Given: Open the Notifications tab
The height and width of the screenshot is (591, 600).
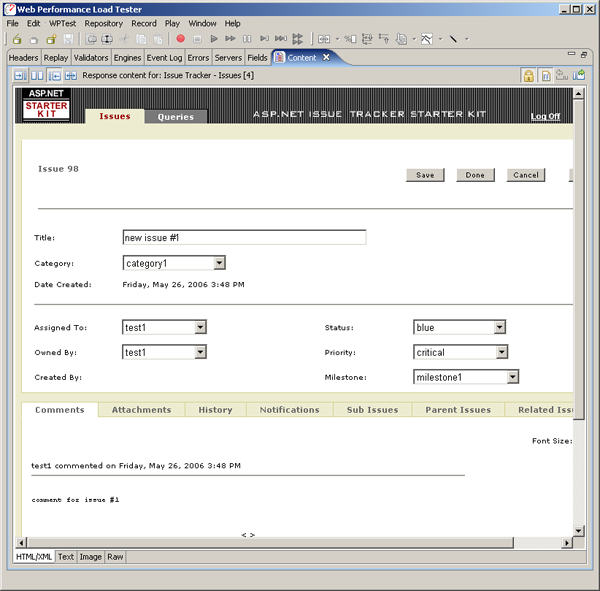Looking at the screenshot, I should pyautogui.click(x=289, y=410).
